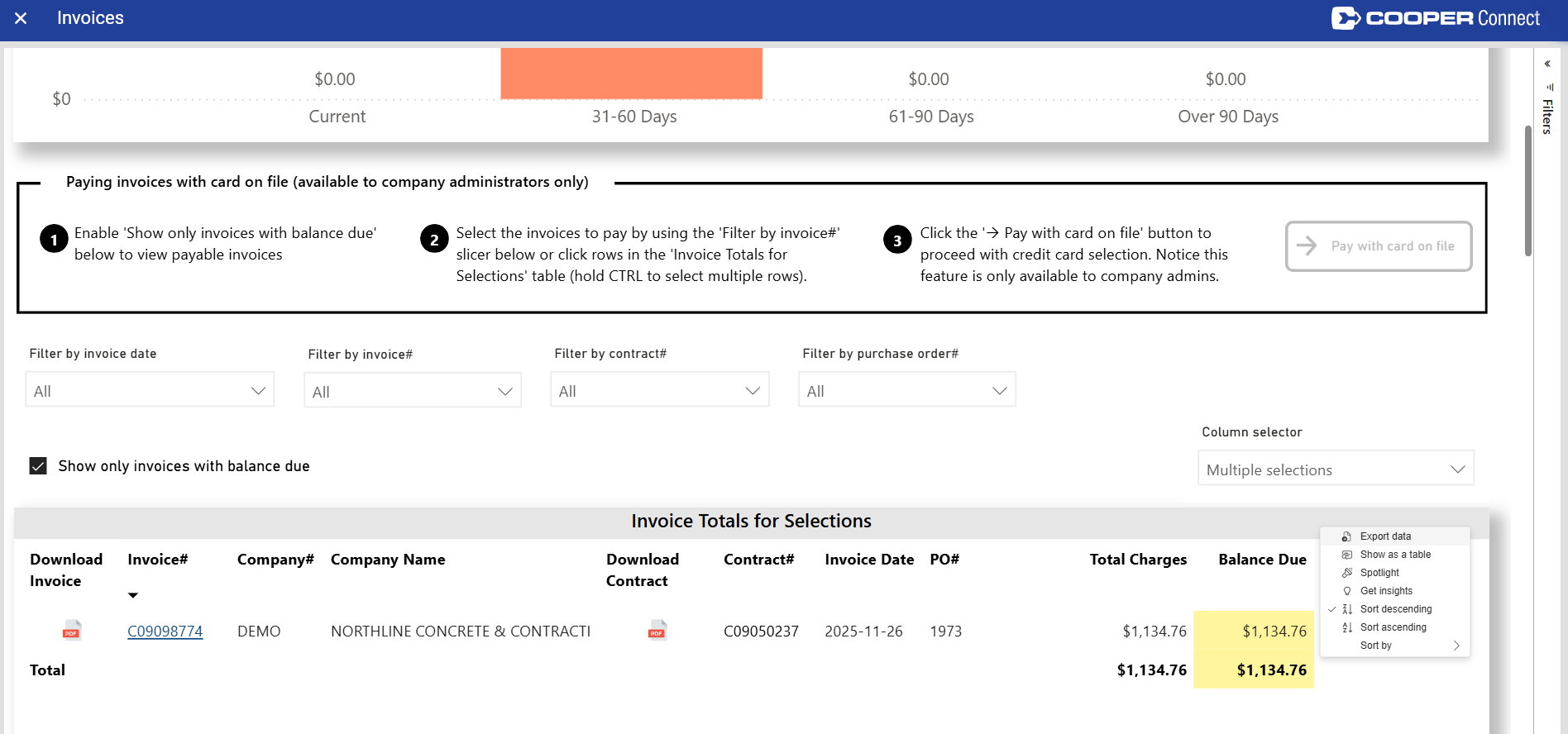1568x734 pixels.
Task: Click Pay with card on file button
Action: tap(1379, 245)
